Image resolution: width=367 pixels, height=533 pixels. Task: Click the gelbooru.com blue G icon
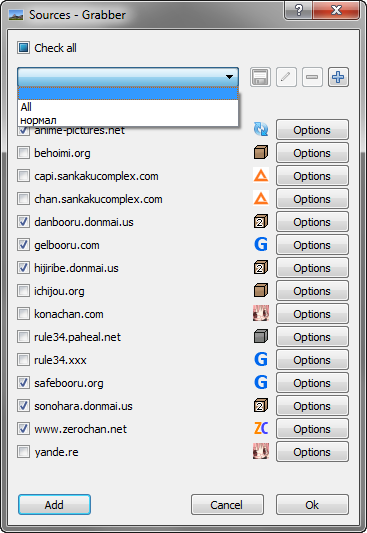(x=261, y=244)
